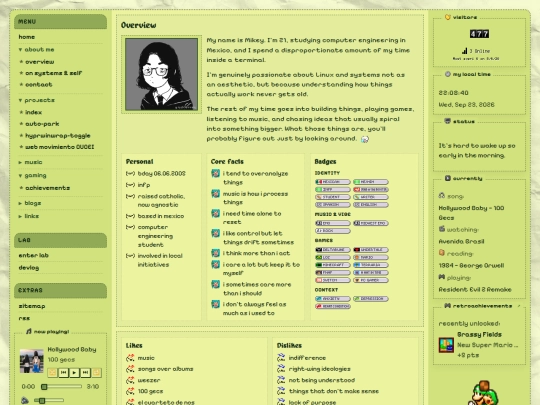Open on systems & self page

[x=53, y=73]
